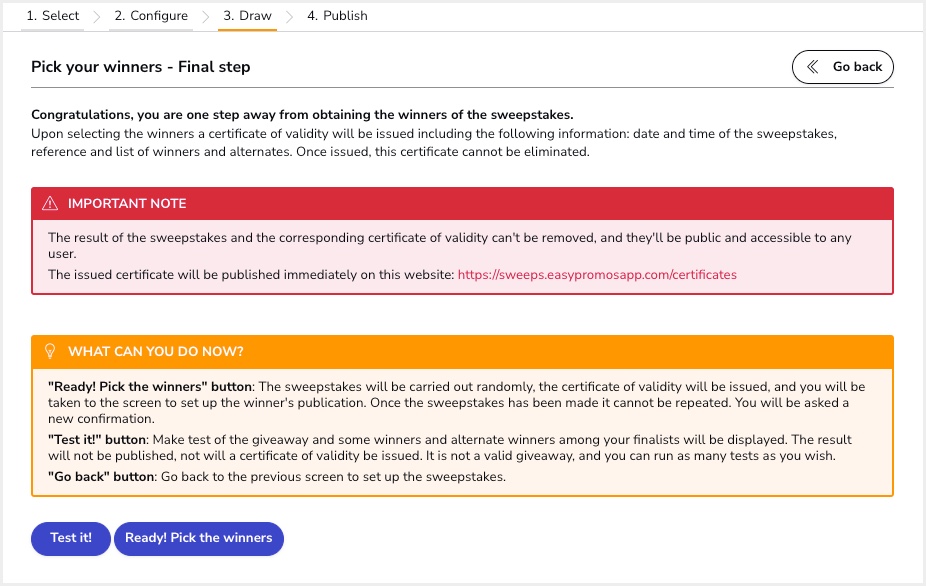Switch to the 2. Configure step tab
Image resolution: width=926 pixels, height=587 pixels.
(x=151, y=16)
